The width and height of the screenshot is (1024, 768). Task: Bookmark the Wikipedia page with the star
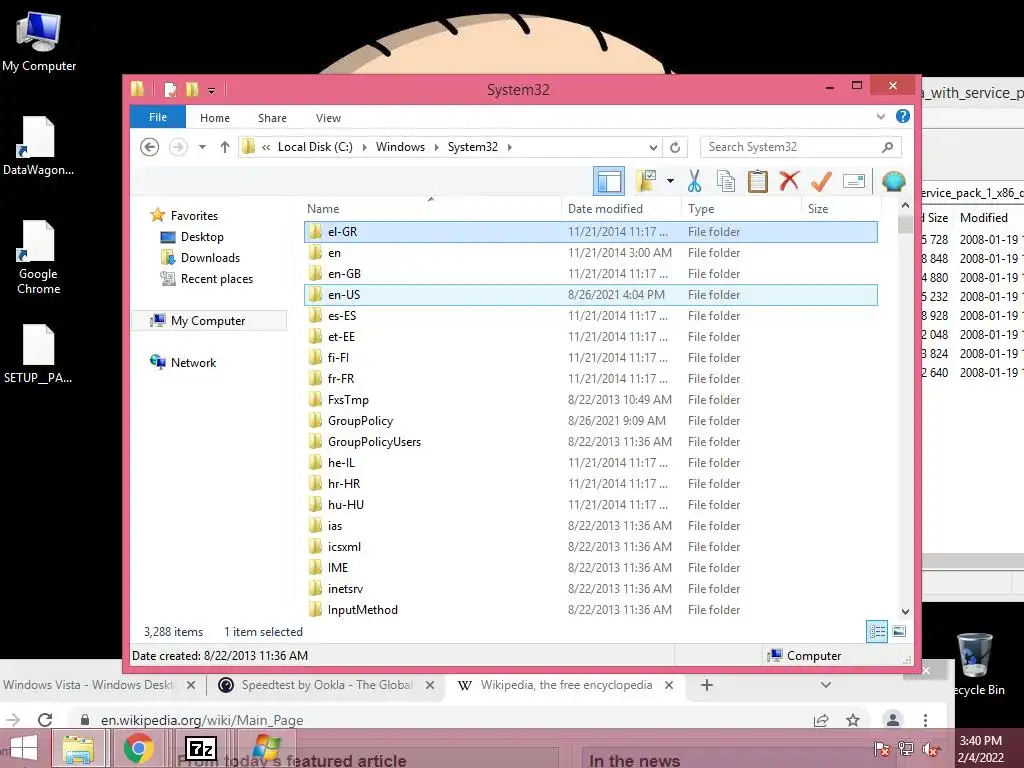coord(853,720)
